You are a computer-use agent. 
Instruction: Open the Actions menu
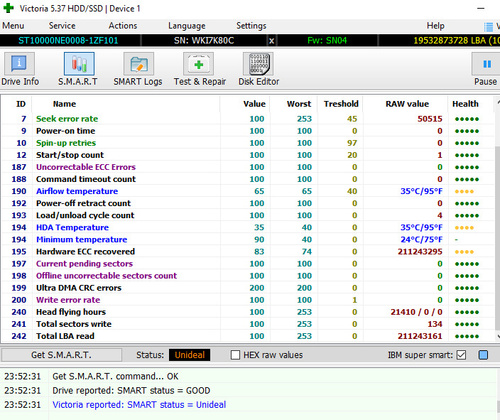(x=123, y=26)
